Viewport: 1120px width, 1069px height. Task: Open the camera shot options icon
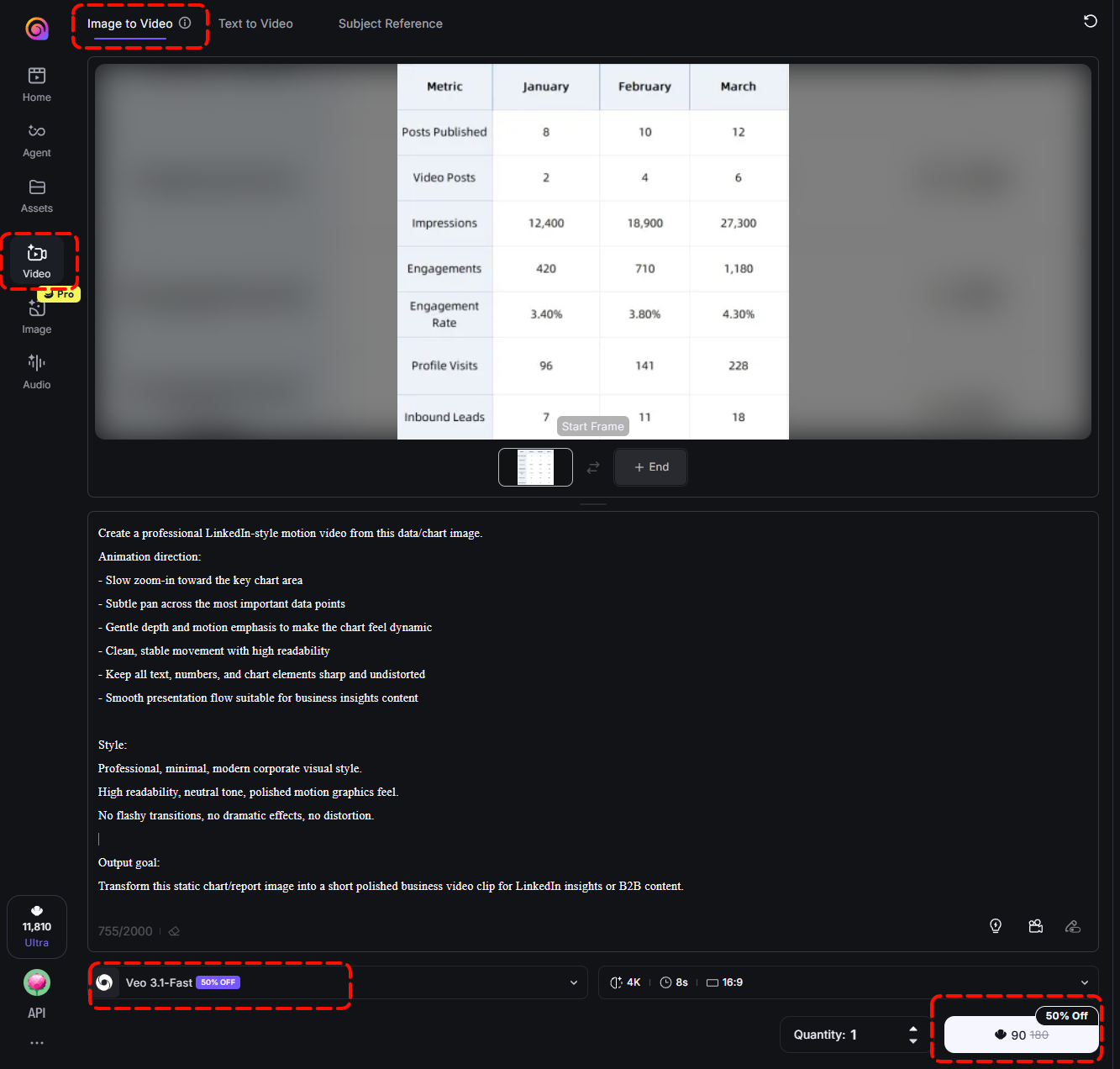(1035, 925)
